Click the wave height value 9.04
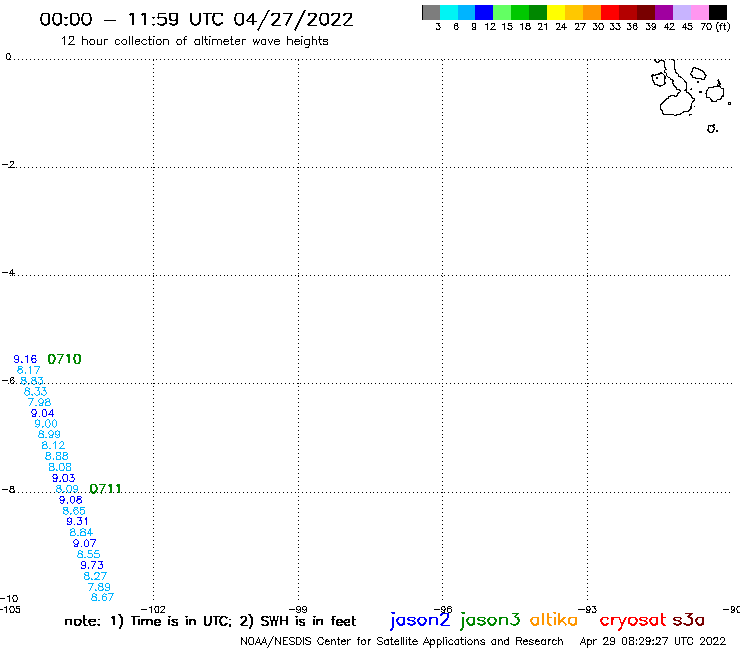 pyautogui.click(x=42, y=413)
